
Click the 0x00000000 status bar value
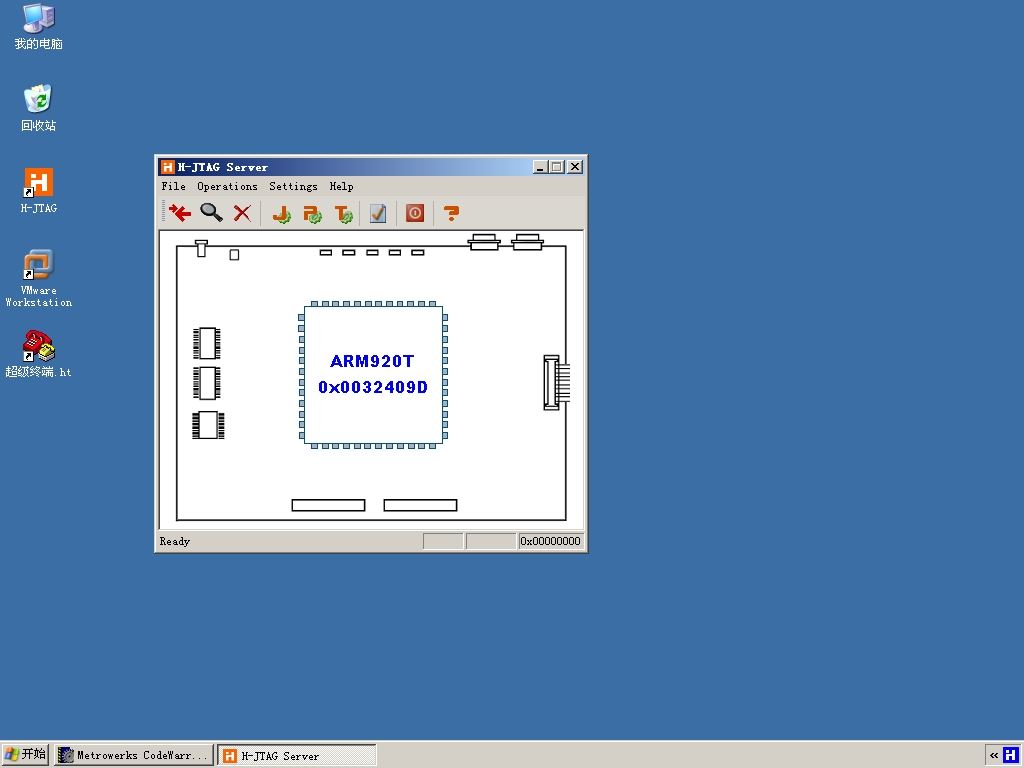tap(550, 541)
